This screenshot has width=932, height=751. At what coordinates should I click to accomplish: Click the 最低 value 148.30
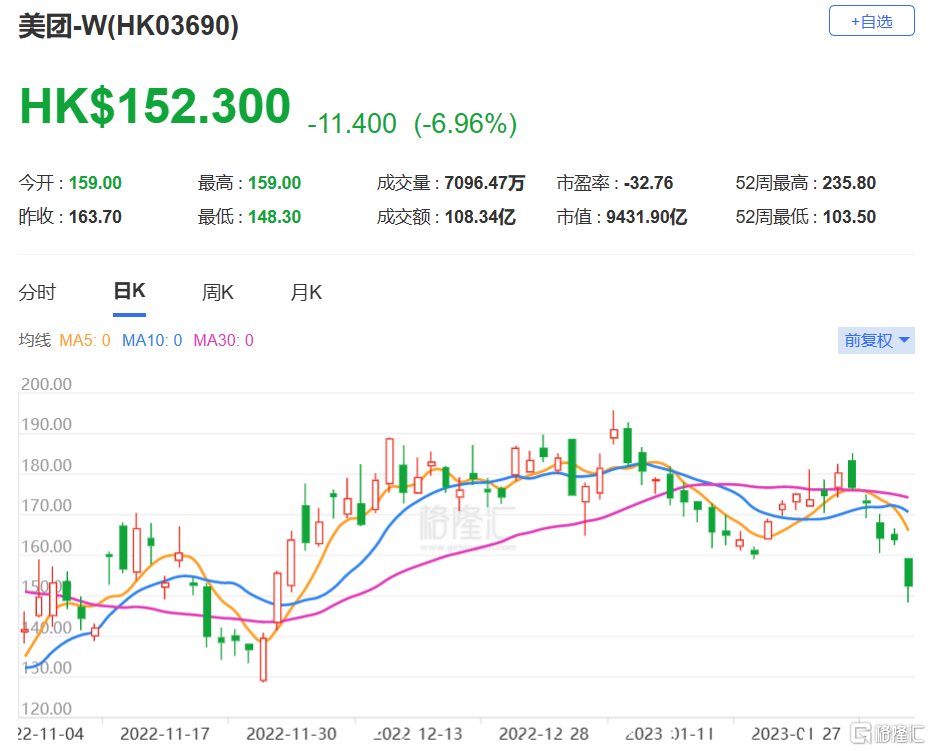click(x=275, y=216)
